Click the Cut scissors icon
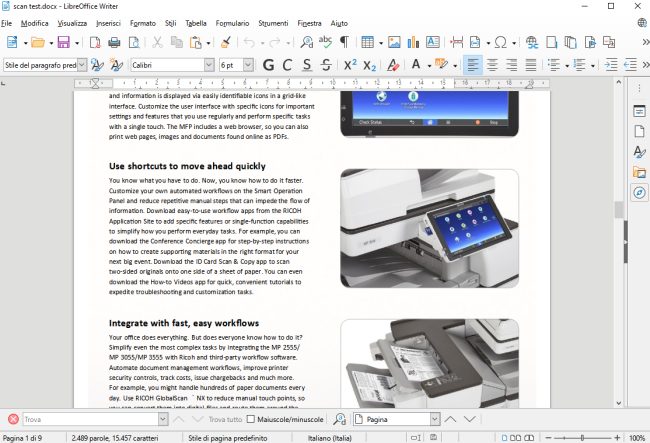Image resolution: width=650 pixels, height=443 pixels. click(x=157, y=42)
